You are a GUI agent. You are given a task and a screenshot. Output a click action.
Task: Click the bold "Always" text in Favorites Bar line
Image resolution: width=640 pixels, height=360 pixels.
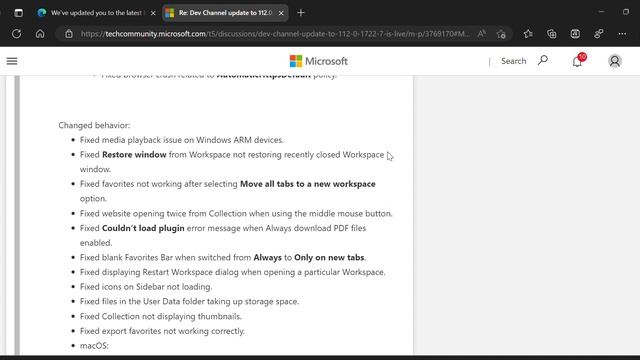pos(267,258)
